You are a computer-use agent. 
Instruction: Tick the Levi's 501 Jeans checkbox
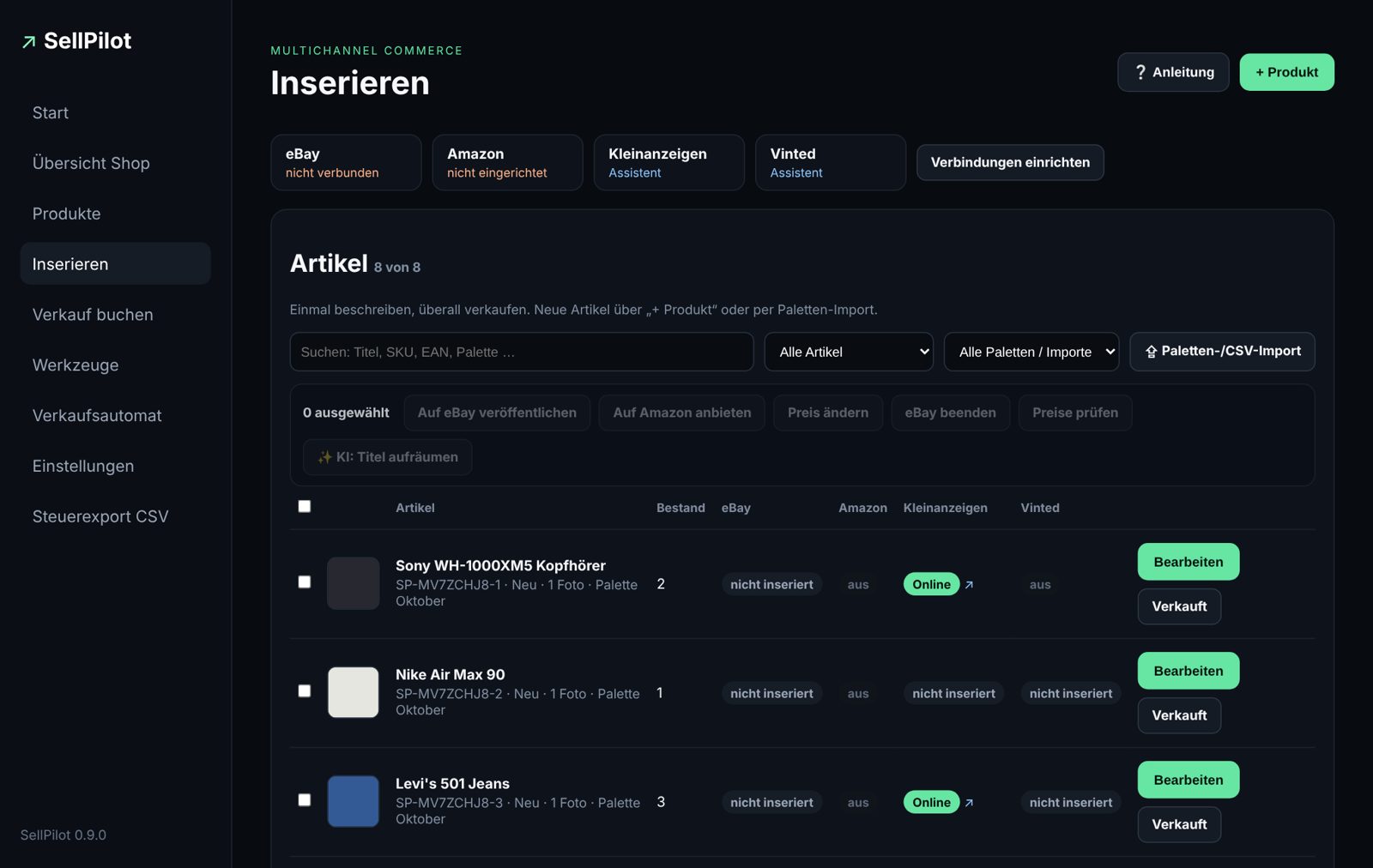305,799
